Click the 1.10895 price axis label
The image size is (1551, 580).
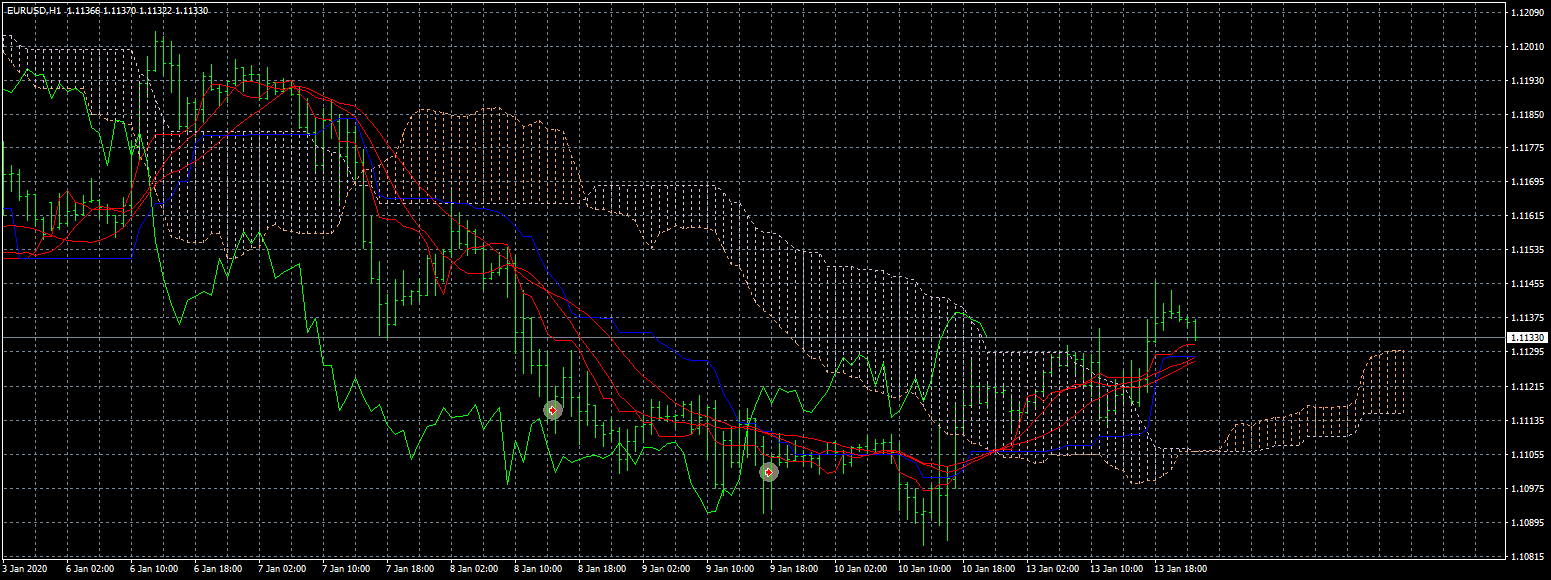coord(1529,522)
